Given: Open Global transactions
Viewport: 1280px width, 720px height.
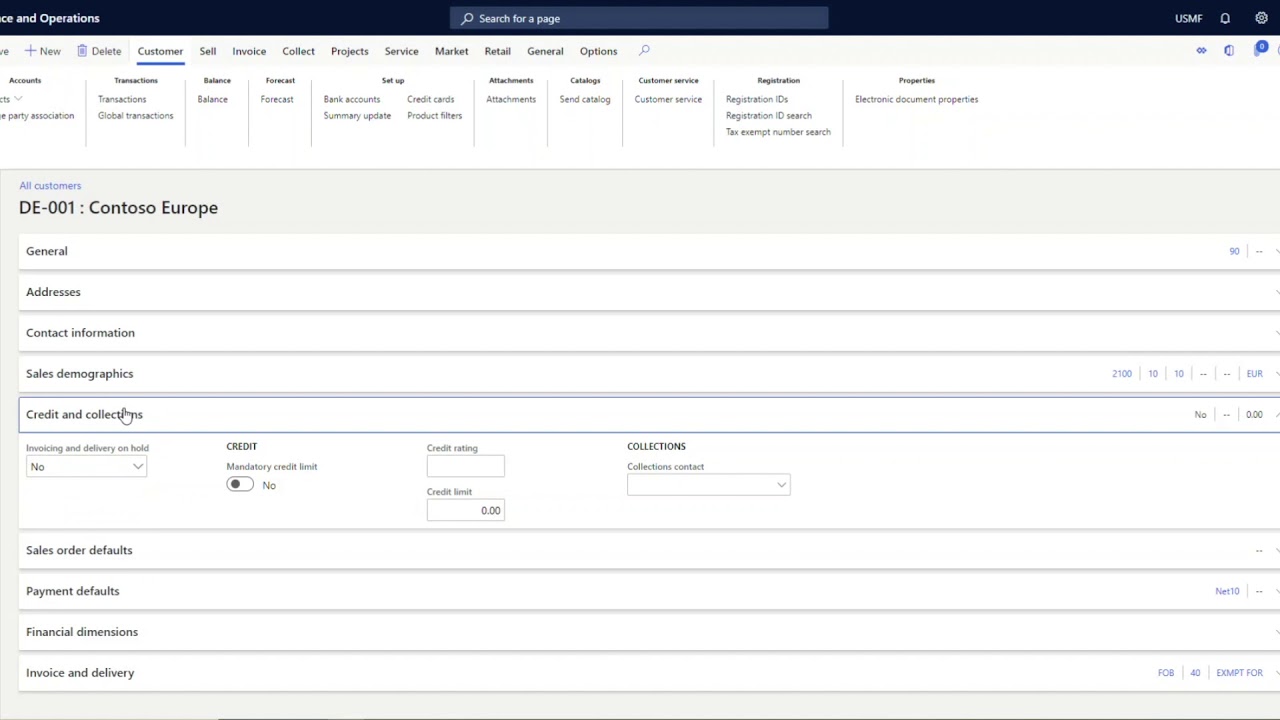Looking at the screenshot, I should click(135, 115).
